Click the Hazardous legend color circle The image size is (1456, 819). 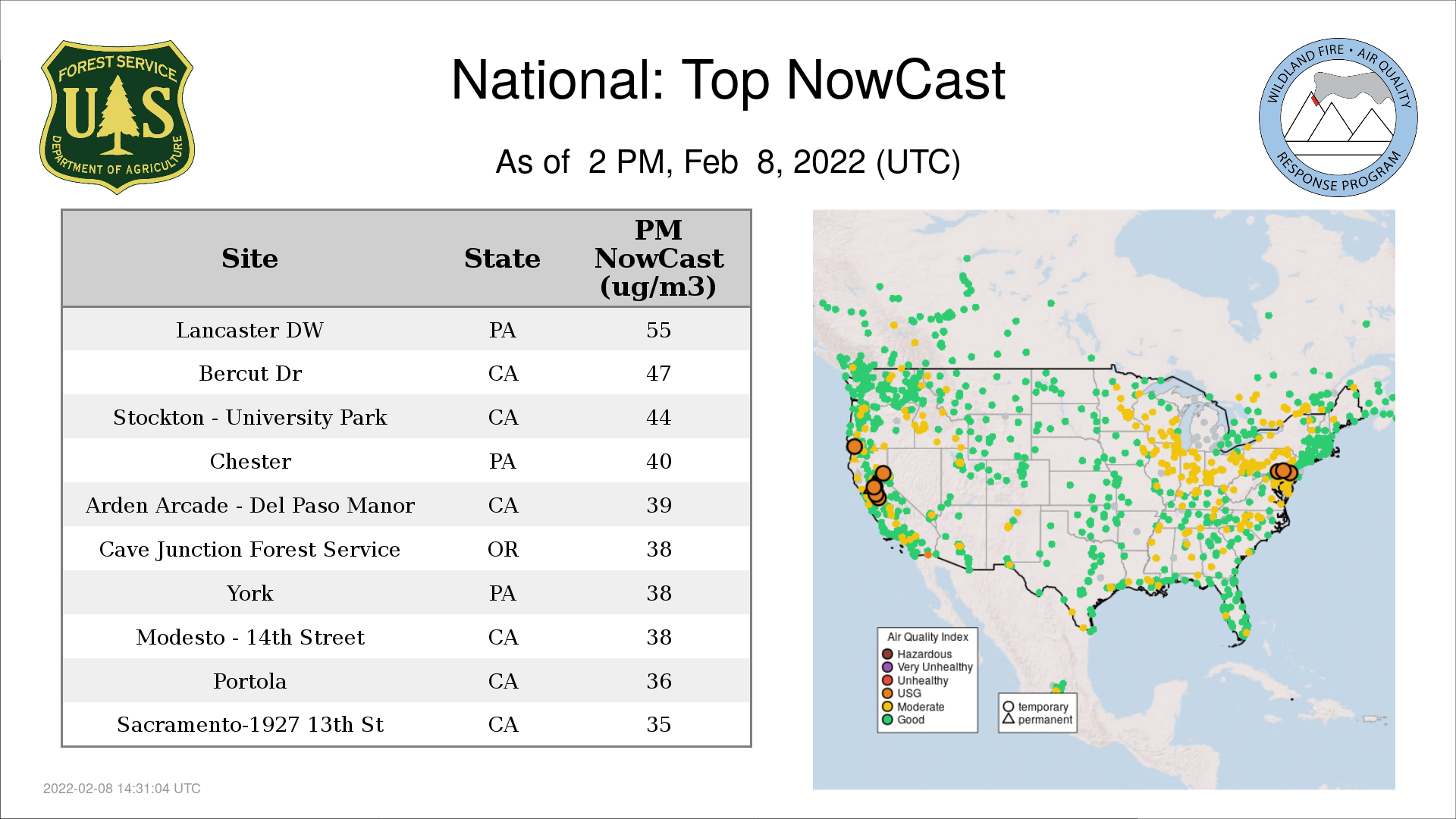[x=887, y=654]
